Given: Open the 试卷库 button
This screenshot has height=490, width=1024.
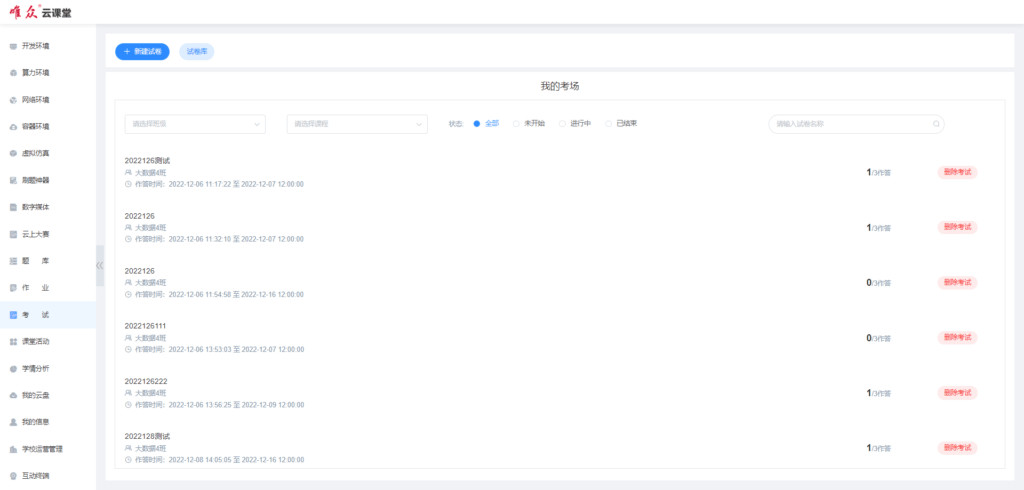Looking at the screenshot, I should (197, 51).
